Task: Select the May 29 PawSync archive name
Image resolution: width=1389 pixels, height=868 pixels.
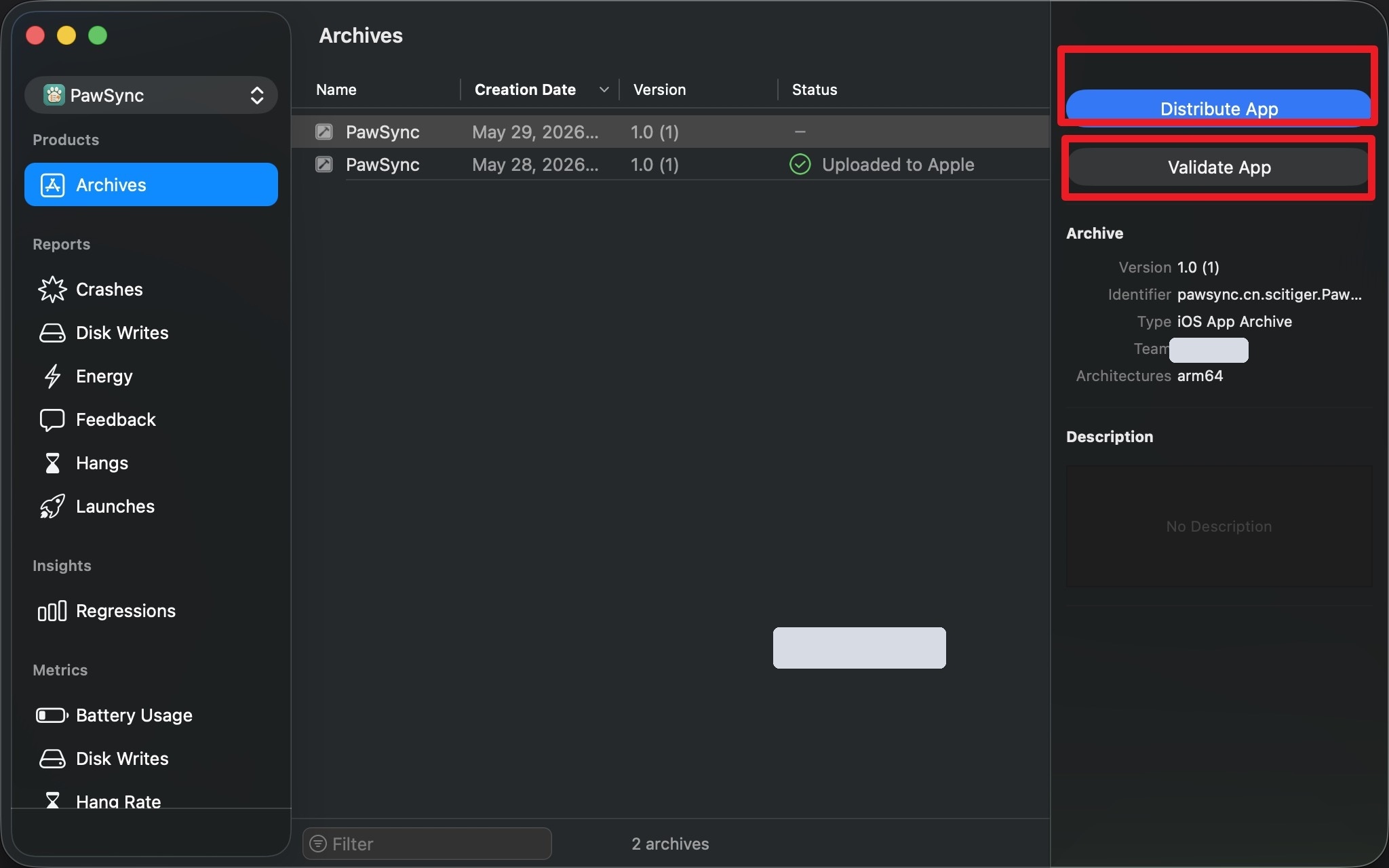Action: (x=383, y=132)
